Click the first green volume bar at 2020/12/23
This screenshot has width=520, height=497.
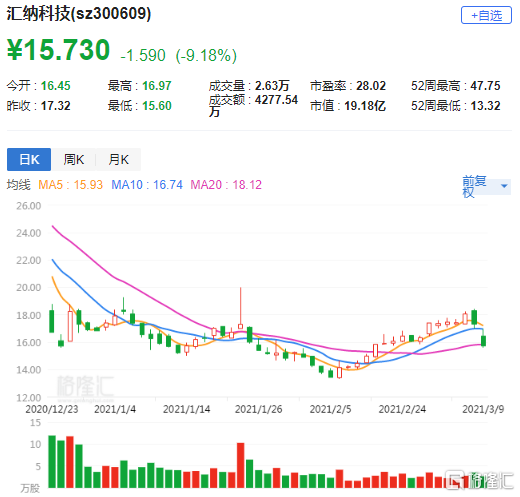point(52,462)
